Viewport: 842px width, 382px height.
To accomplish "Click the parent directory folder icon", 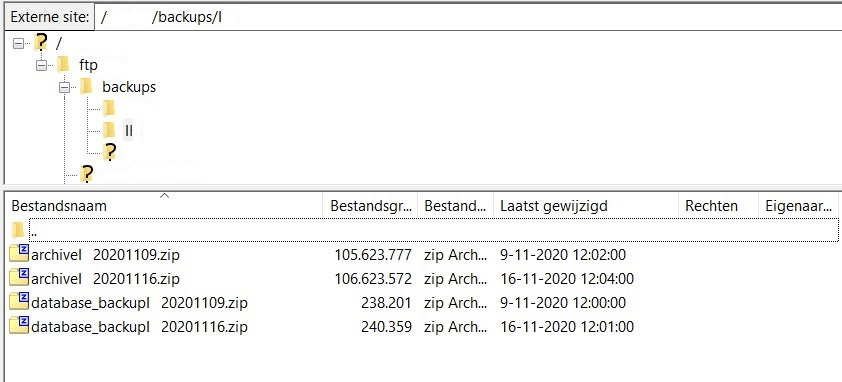I will pos(18,231).
